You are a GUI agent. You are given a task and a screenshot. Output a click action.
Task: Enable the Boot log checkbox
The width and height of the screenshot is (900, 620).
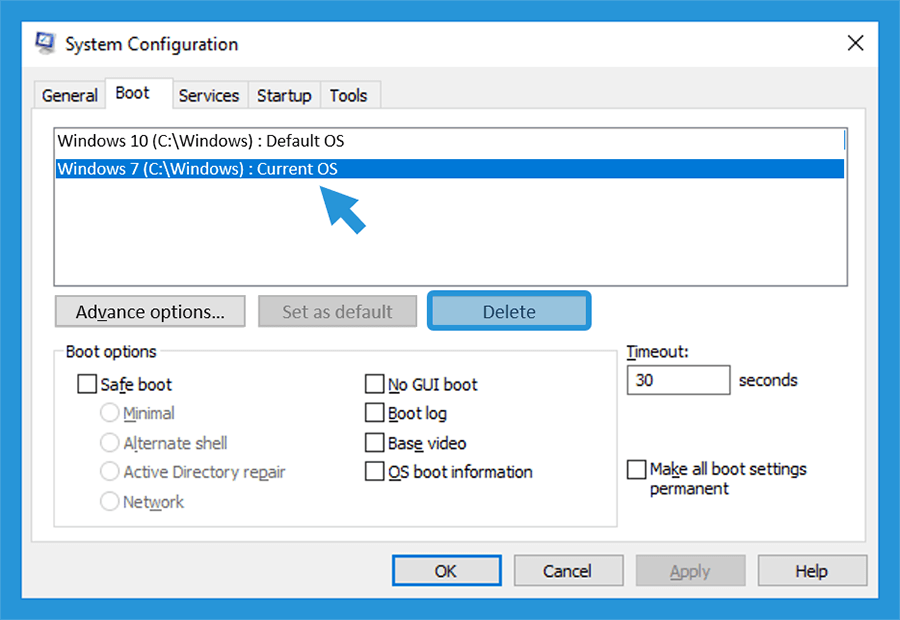point(374,413)
